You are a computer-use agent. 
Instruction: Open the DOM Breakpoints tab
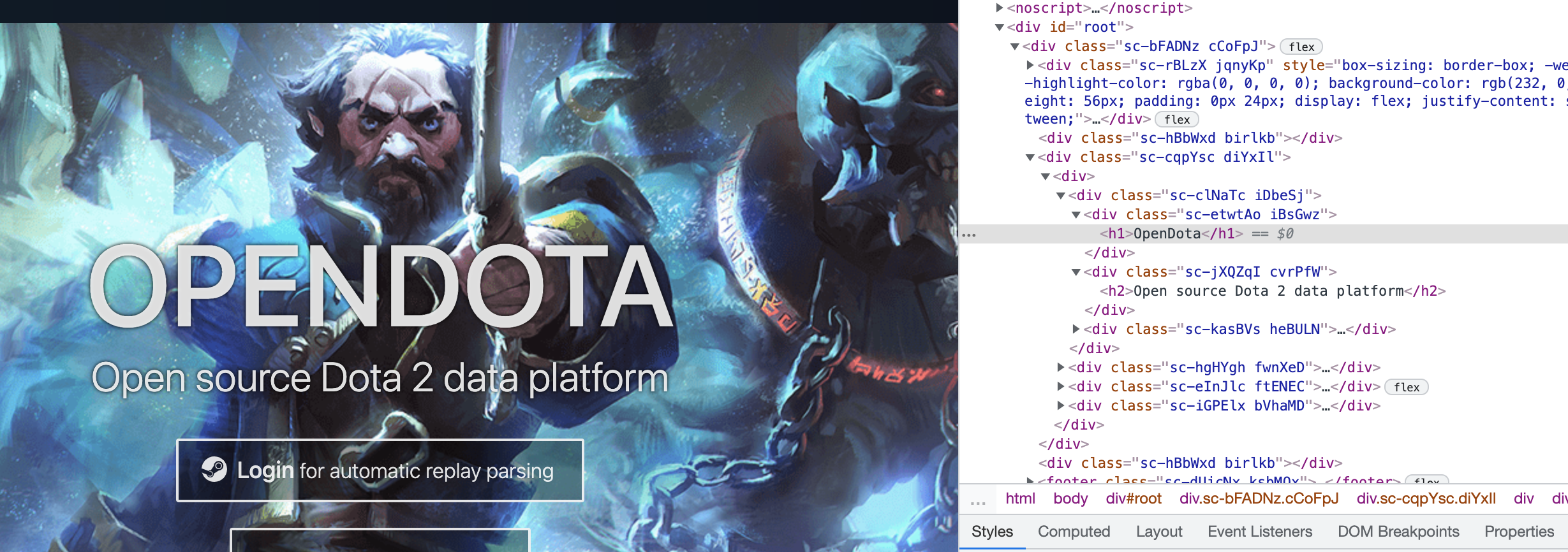(x=1398, y=532)
